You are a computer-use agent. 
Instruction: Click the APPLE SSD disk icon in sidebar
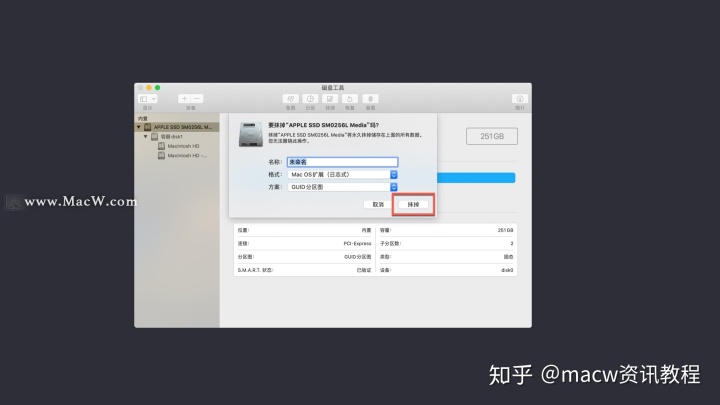(x=147, y=127)
